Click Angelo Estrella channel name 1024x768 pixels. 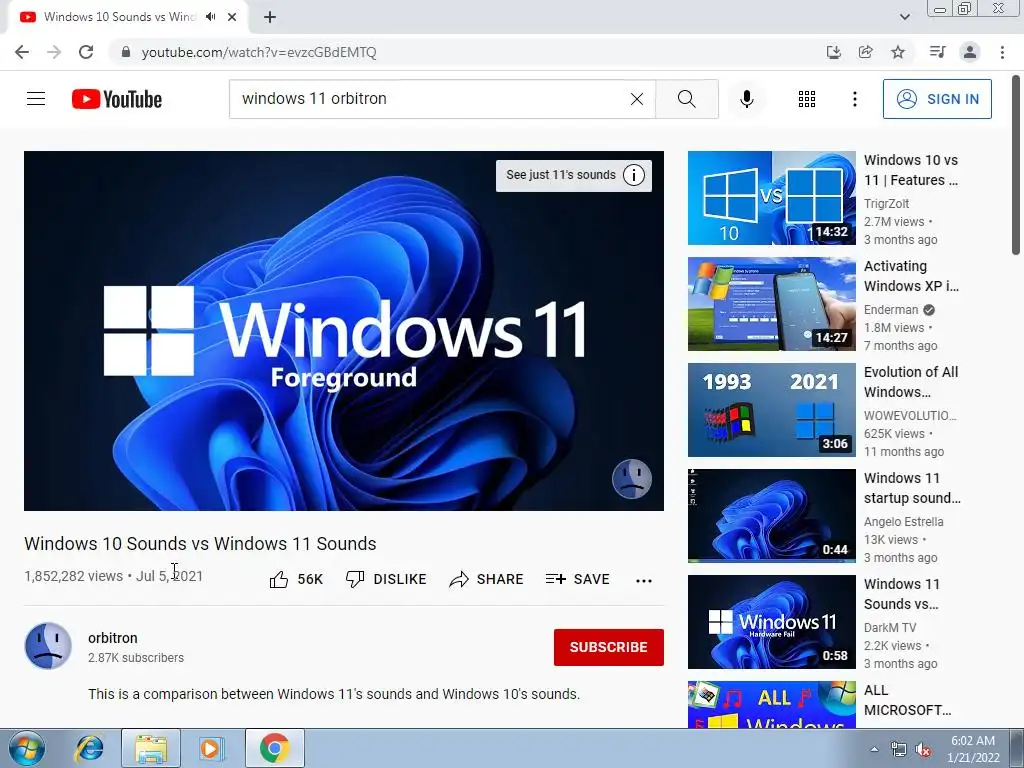pyautogui.click(x=904, y=522)
